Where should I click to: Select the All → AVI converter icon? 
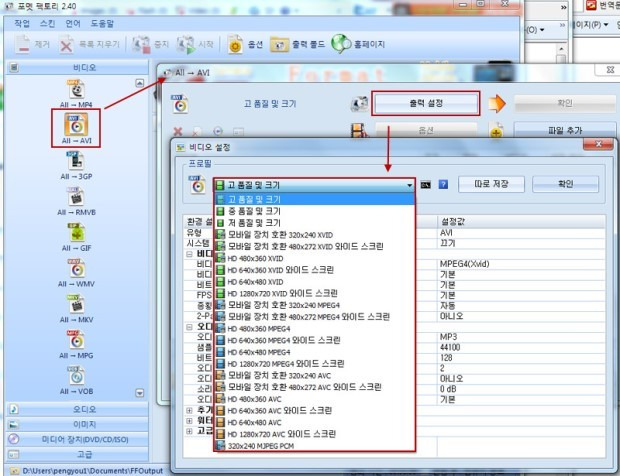click(x=76, y=125)
